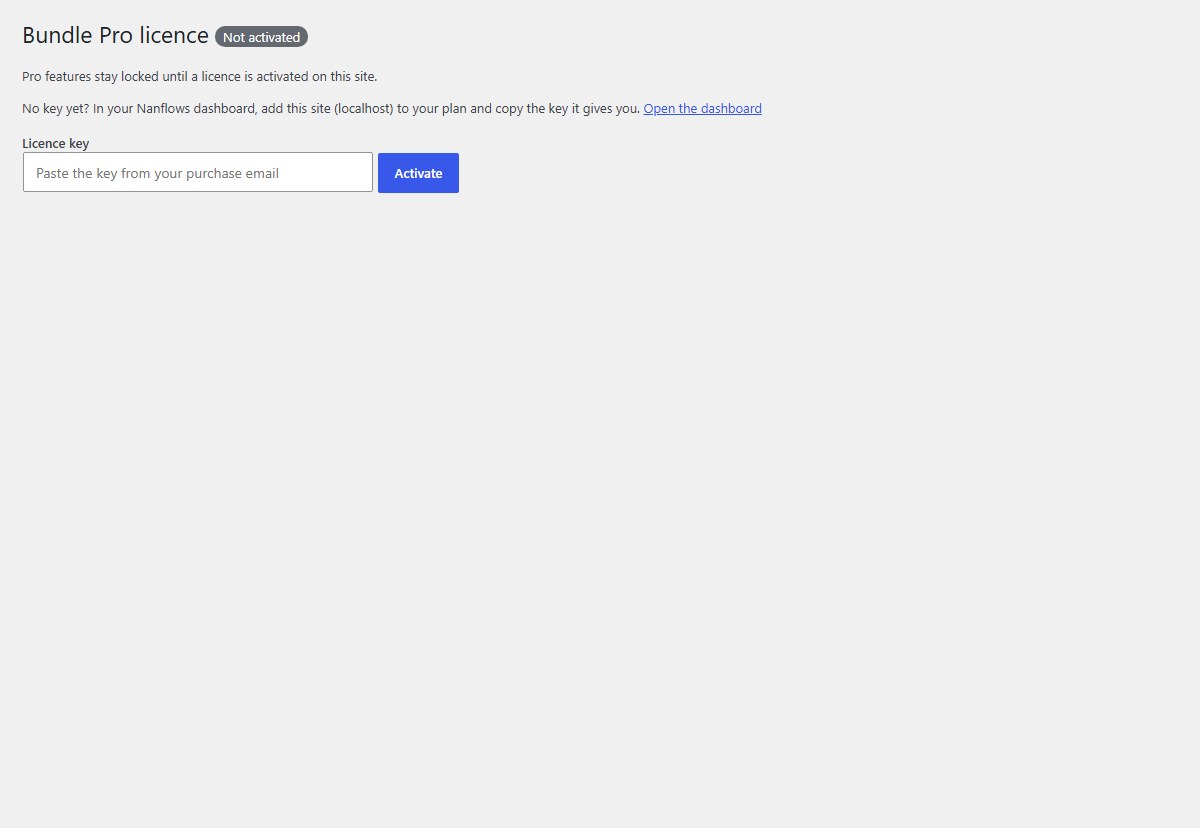Screen dimensions: 1200x828
Task: Select the 'Bundle Pro licence' heading
Action: tap(115, 35)
